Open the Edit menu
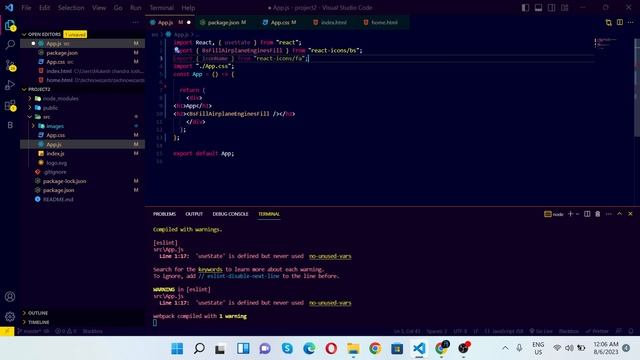 pos(44,8)
